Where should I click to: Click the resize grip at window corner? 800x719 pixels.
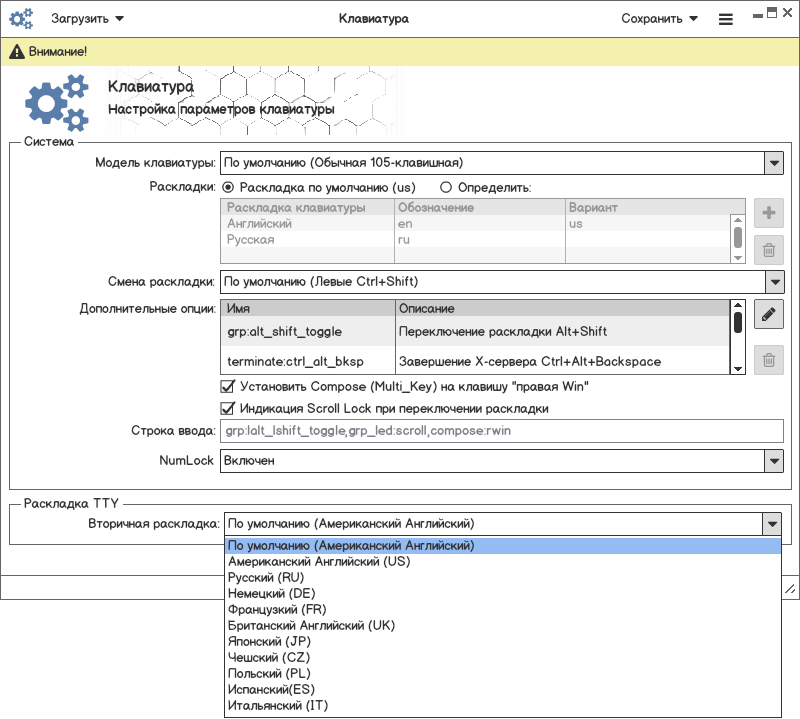[789, 589]
